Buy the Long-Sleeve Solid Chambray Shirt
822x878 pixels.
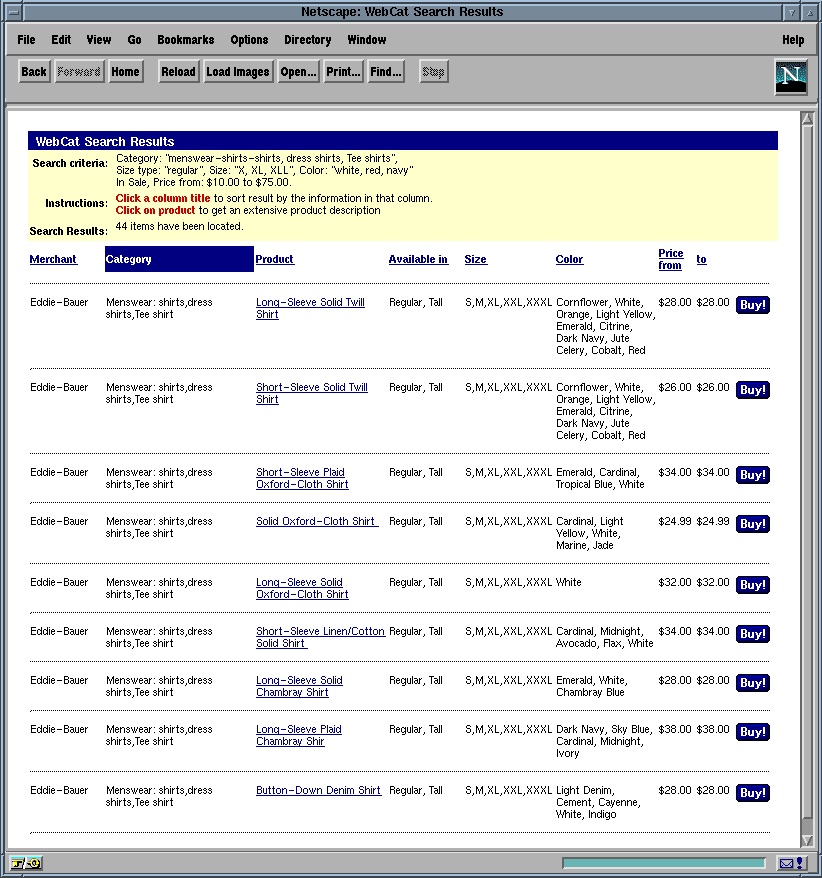click(x=753, y=683)
